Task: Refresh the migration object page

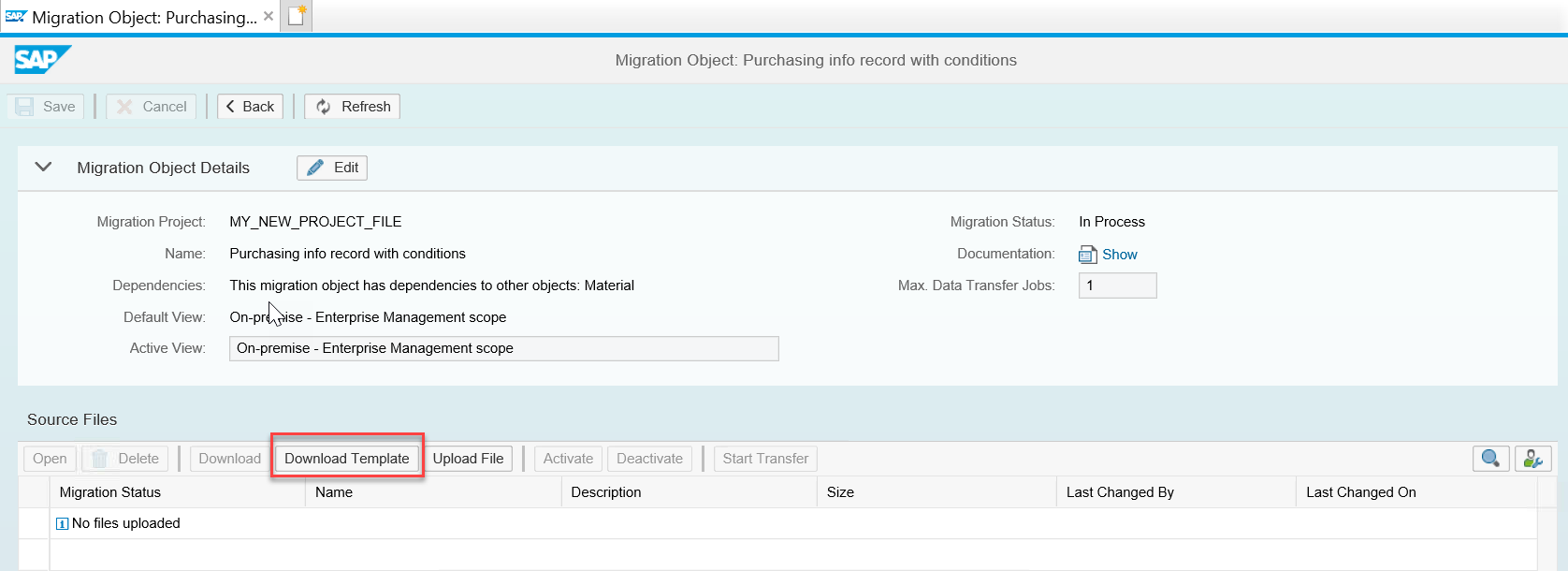Action: tap(353, 107)
